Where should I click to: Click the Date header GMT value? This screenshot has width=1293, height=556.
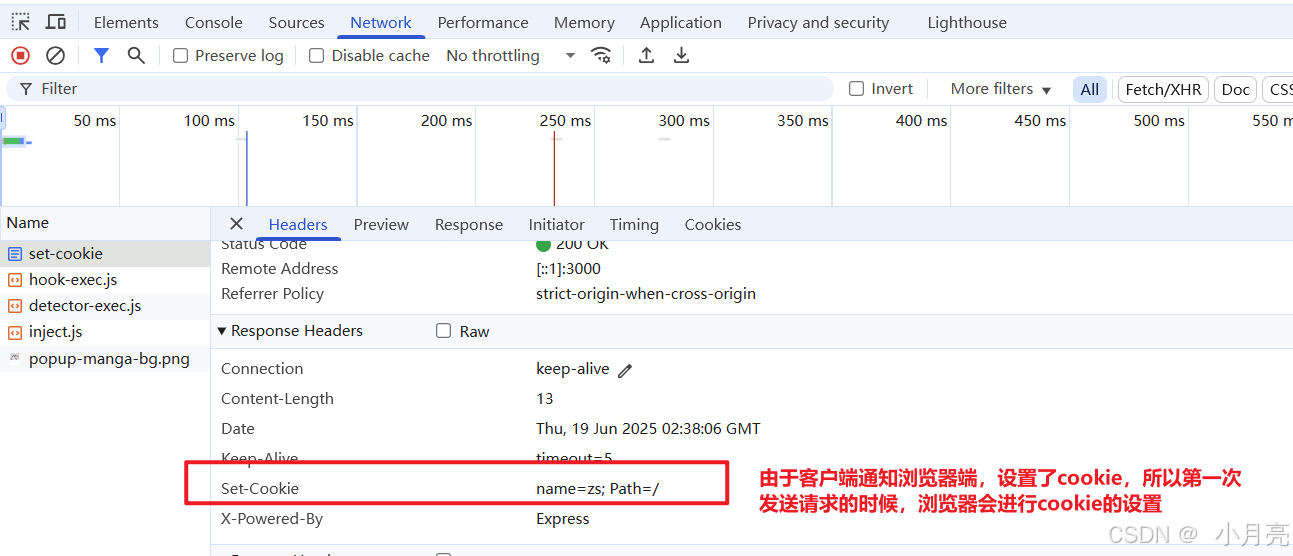648,429
